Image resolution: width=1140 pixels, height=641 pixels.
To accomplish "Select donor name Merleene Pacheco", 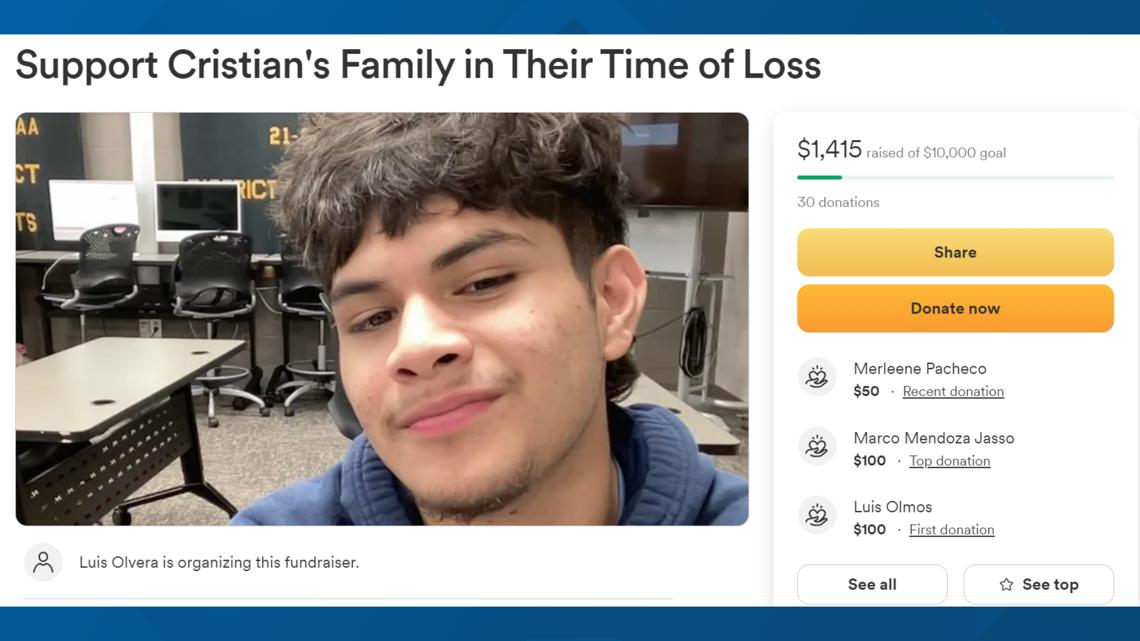I will coord(919,369).
